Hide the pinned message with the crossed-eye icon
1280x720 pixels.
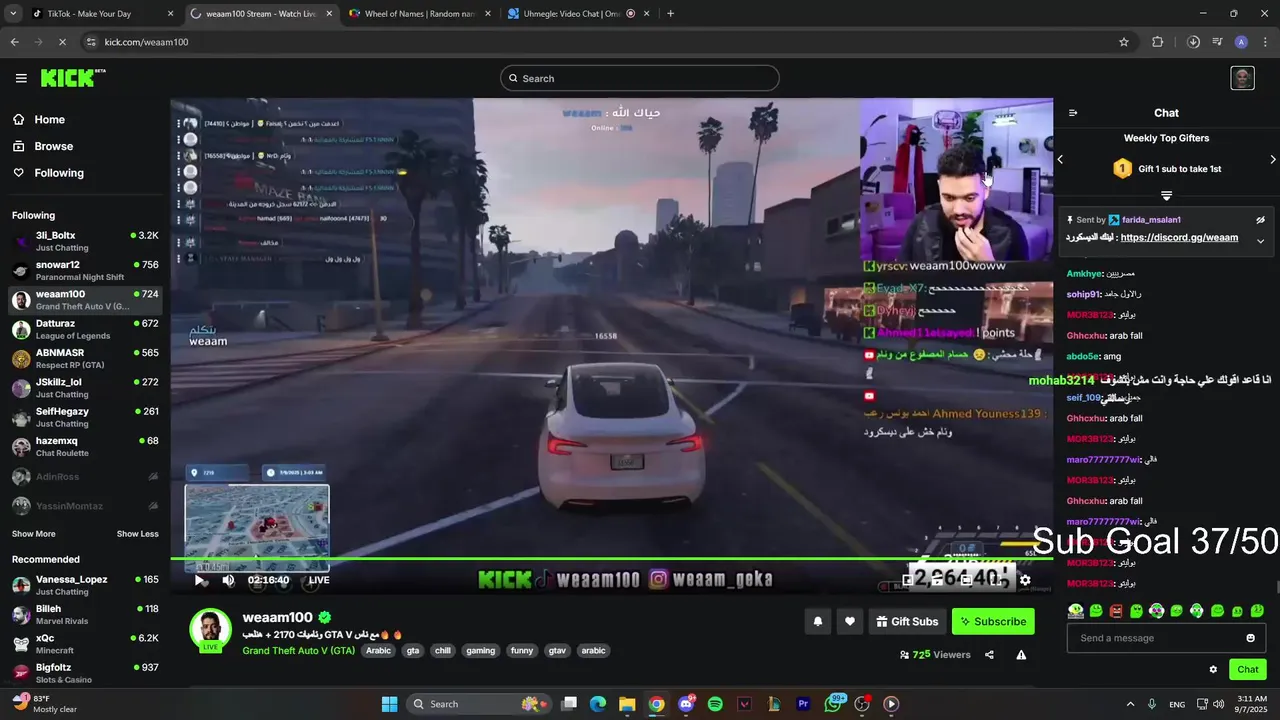pyautogui.click(x=1260, y=220)
